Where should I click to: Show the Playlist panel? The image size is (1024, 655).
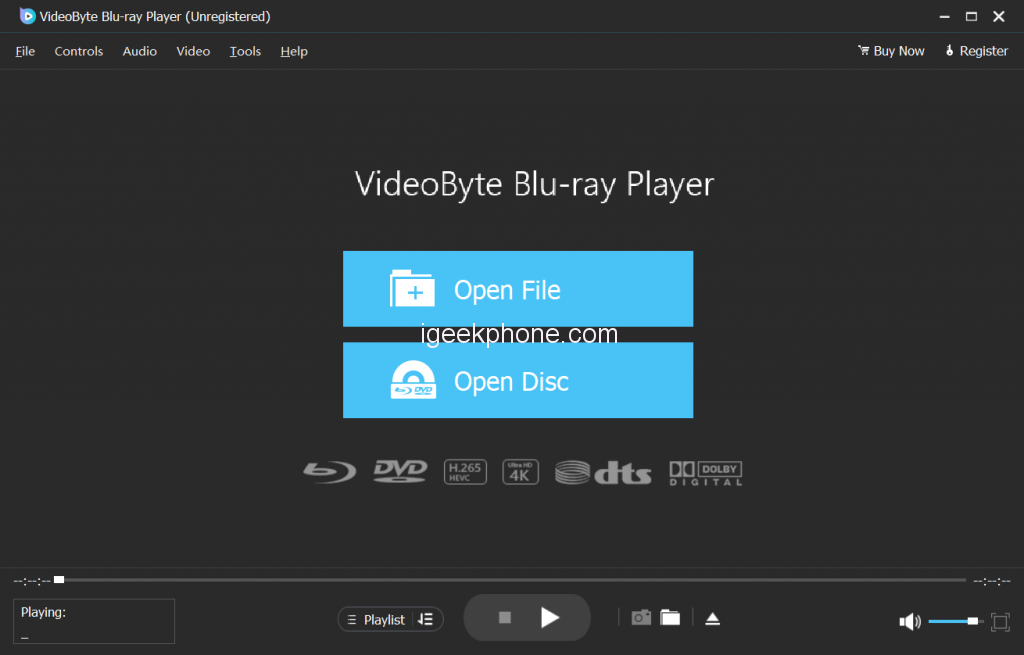tap(376, 620)
